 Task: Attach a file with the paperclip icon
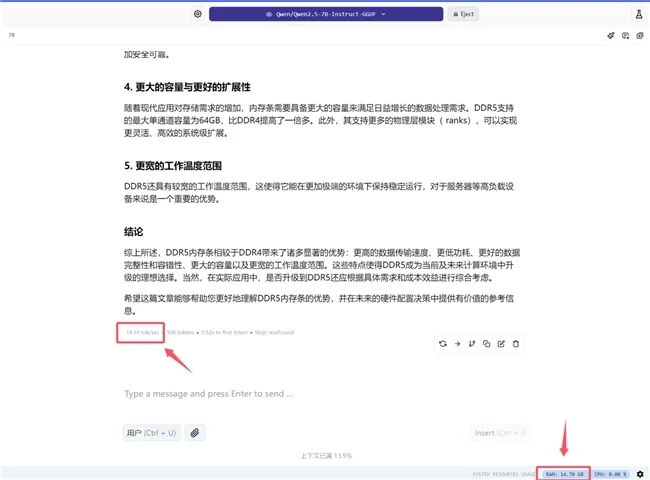[x=195, y=433]
